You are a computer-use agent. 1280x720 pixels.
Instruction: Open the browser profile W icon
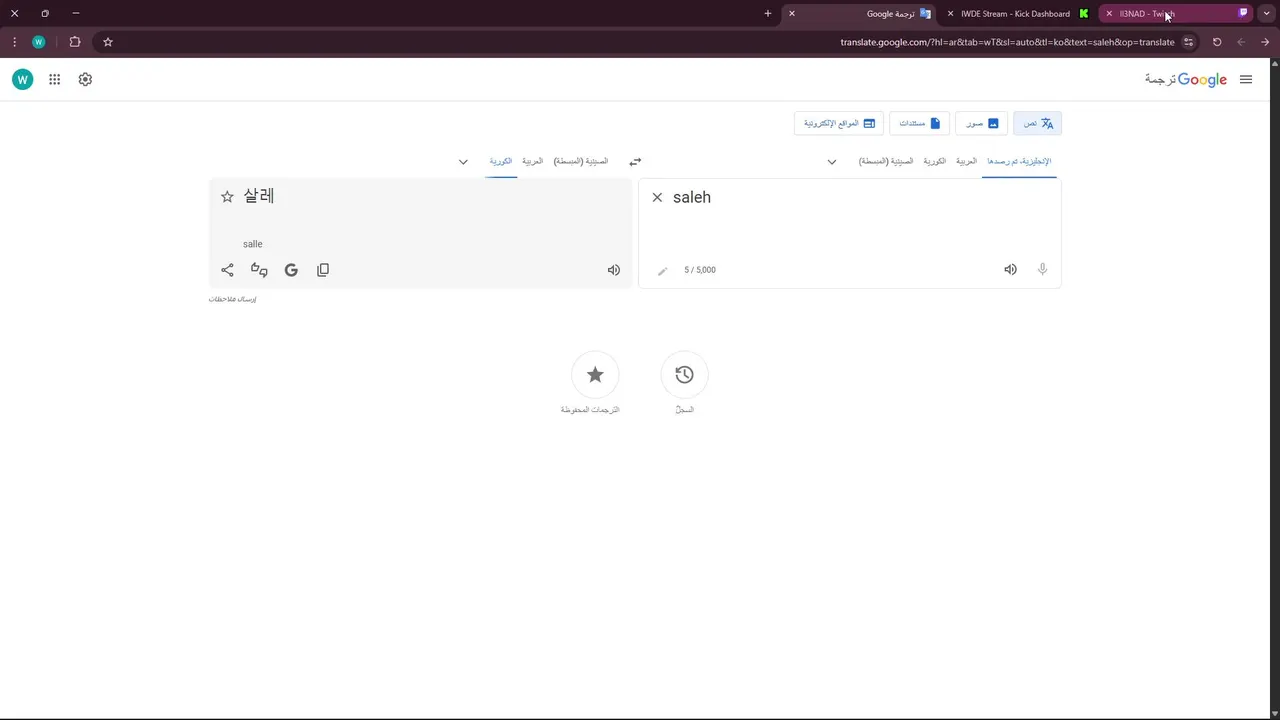39,42
